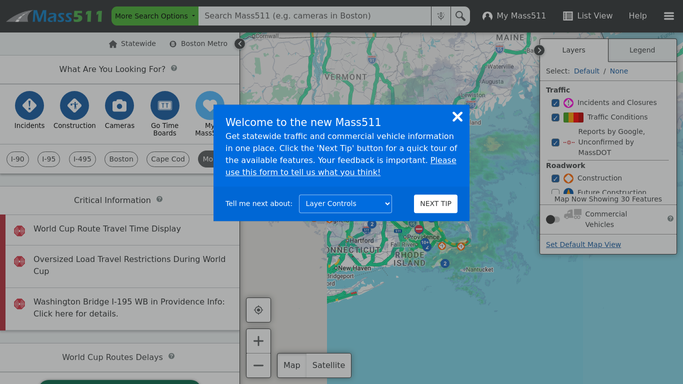
Task: Open the Set Default Map View link
Action: (583, 244)
